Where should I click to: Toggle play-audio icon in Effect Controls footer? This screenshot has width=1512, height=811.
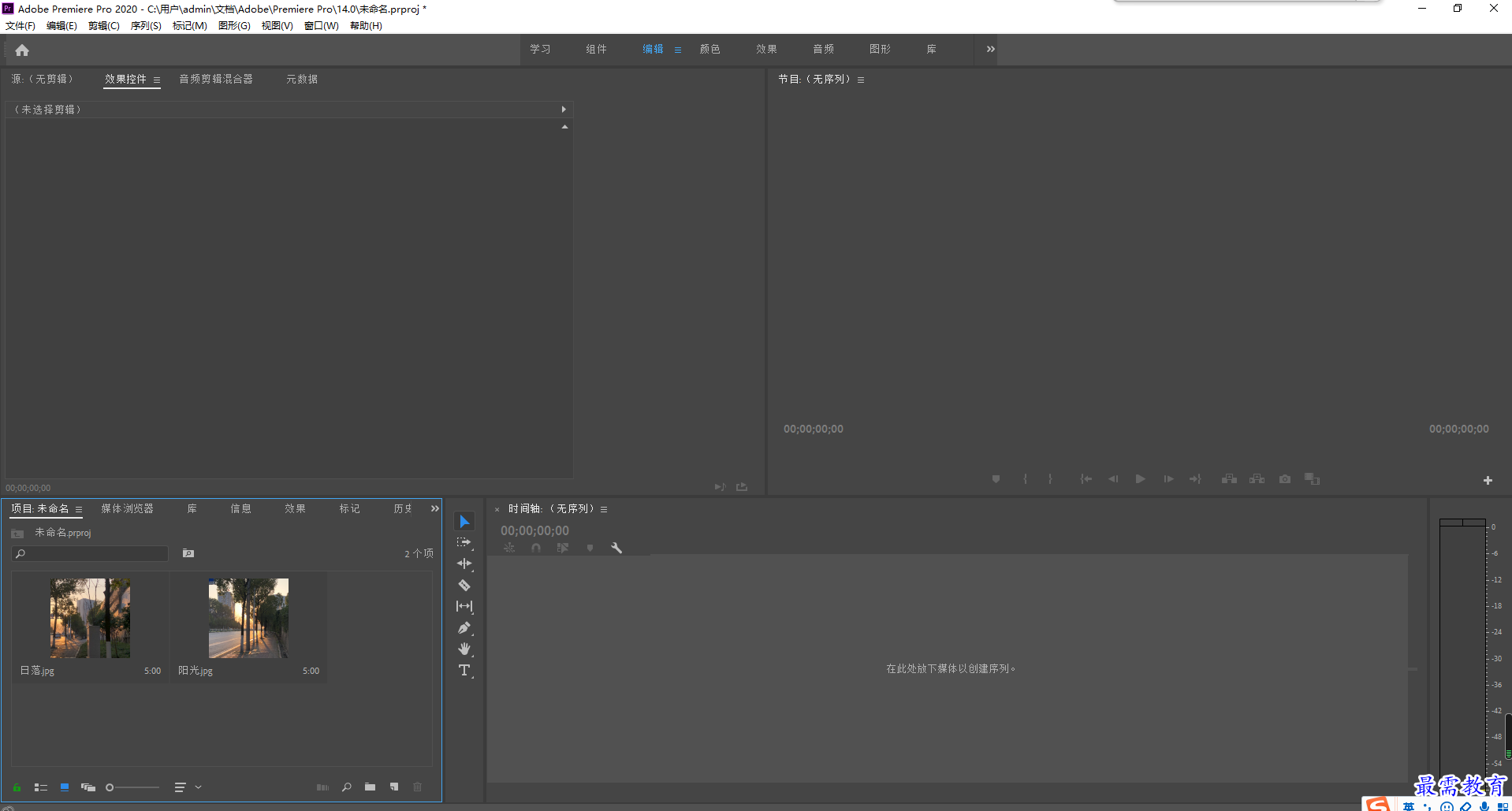click(720, 487)
